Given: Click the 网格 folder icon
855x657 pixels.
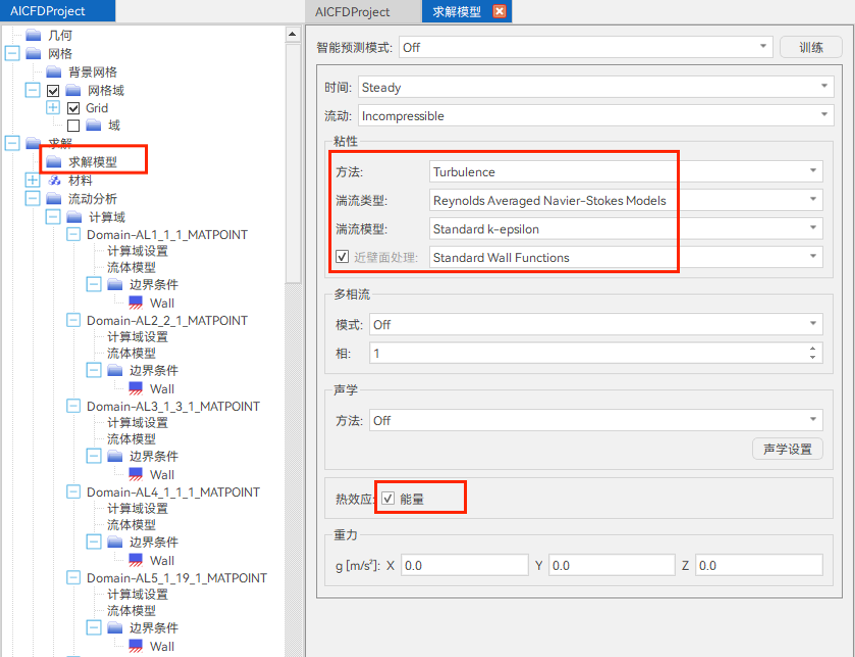Looking at the screenshot, I should [33, 53].
